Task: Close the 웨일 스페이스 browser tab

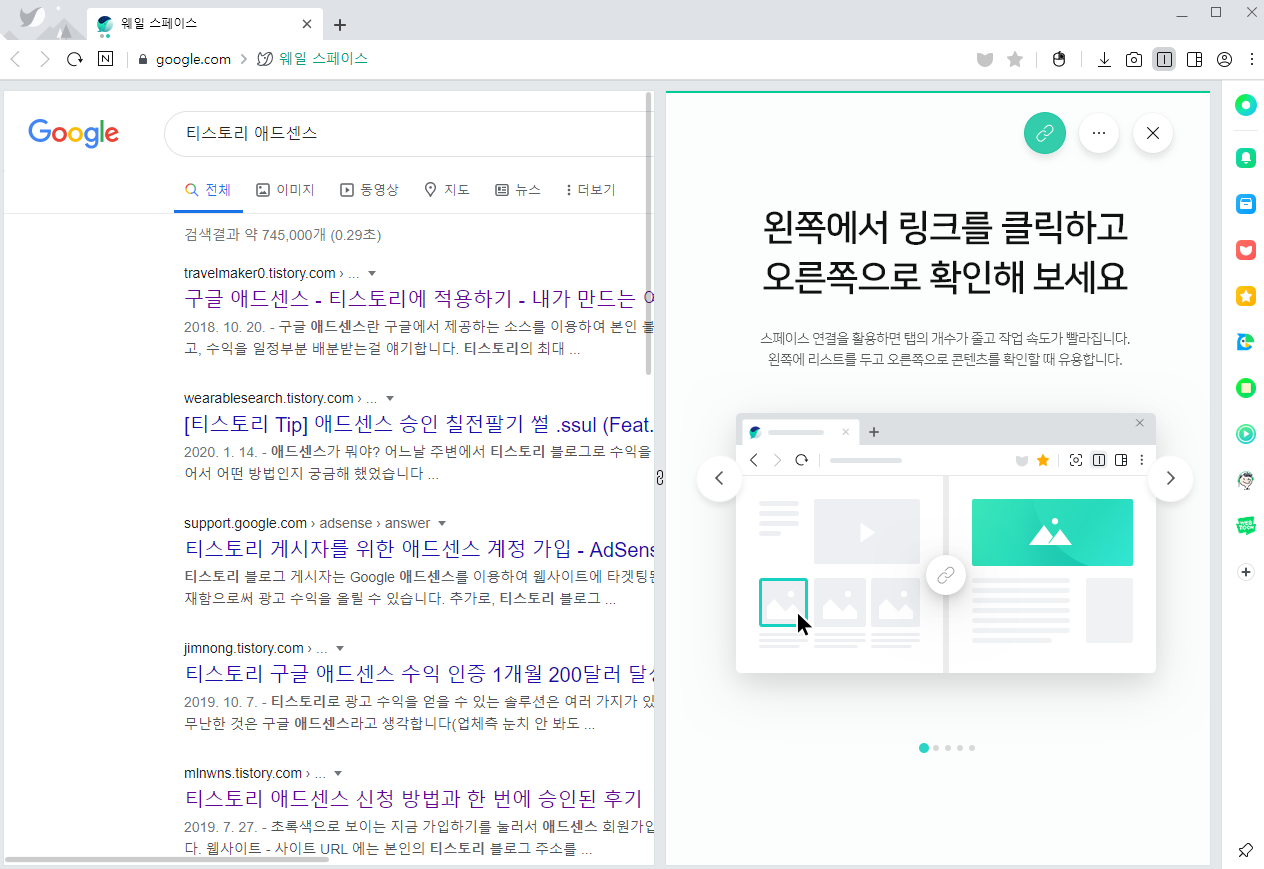Action: (x=307, y=24)
